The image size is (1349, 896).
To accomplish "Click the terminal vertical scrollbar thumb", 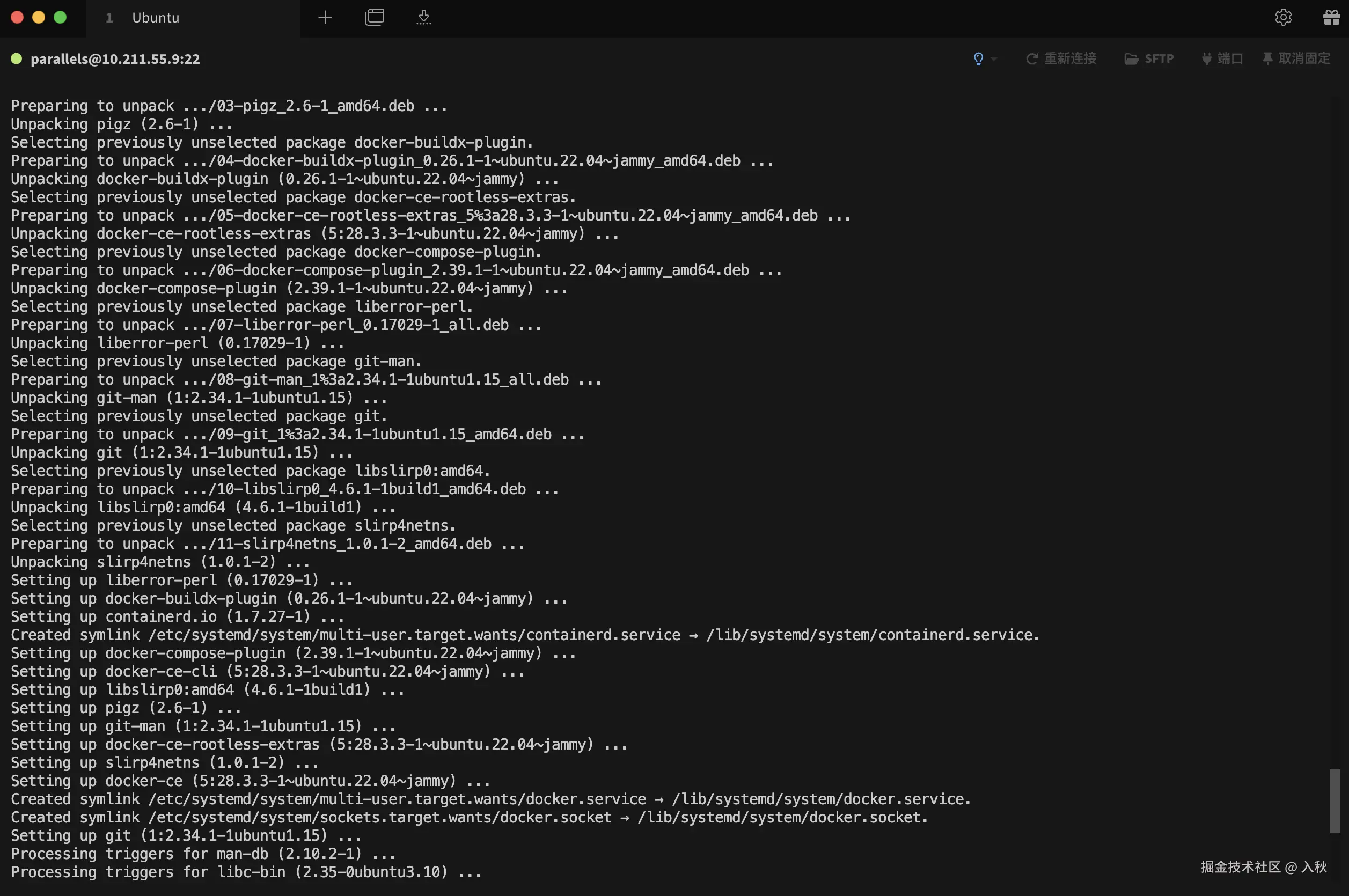I will tap(1334, 800).
